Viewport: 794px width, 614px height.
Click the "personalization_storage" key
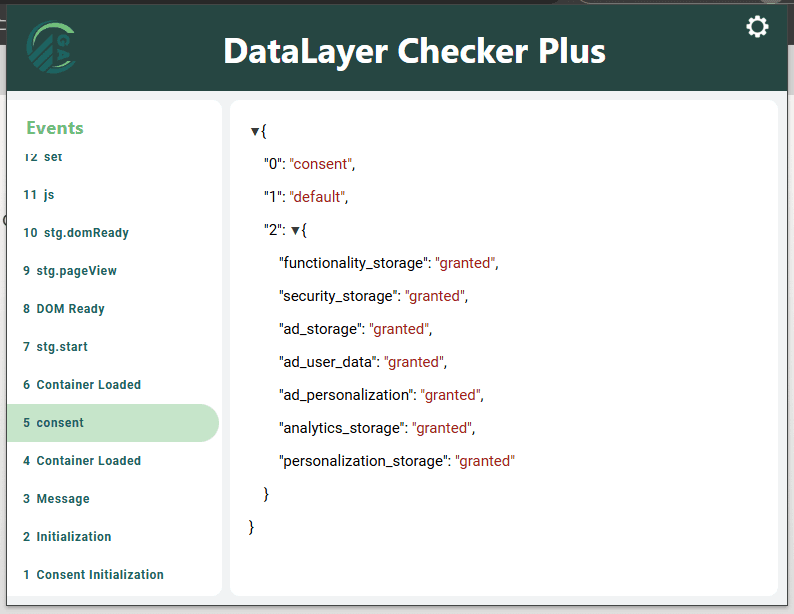(x=363, y=461)
